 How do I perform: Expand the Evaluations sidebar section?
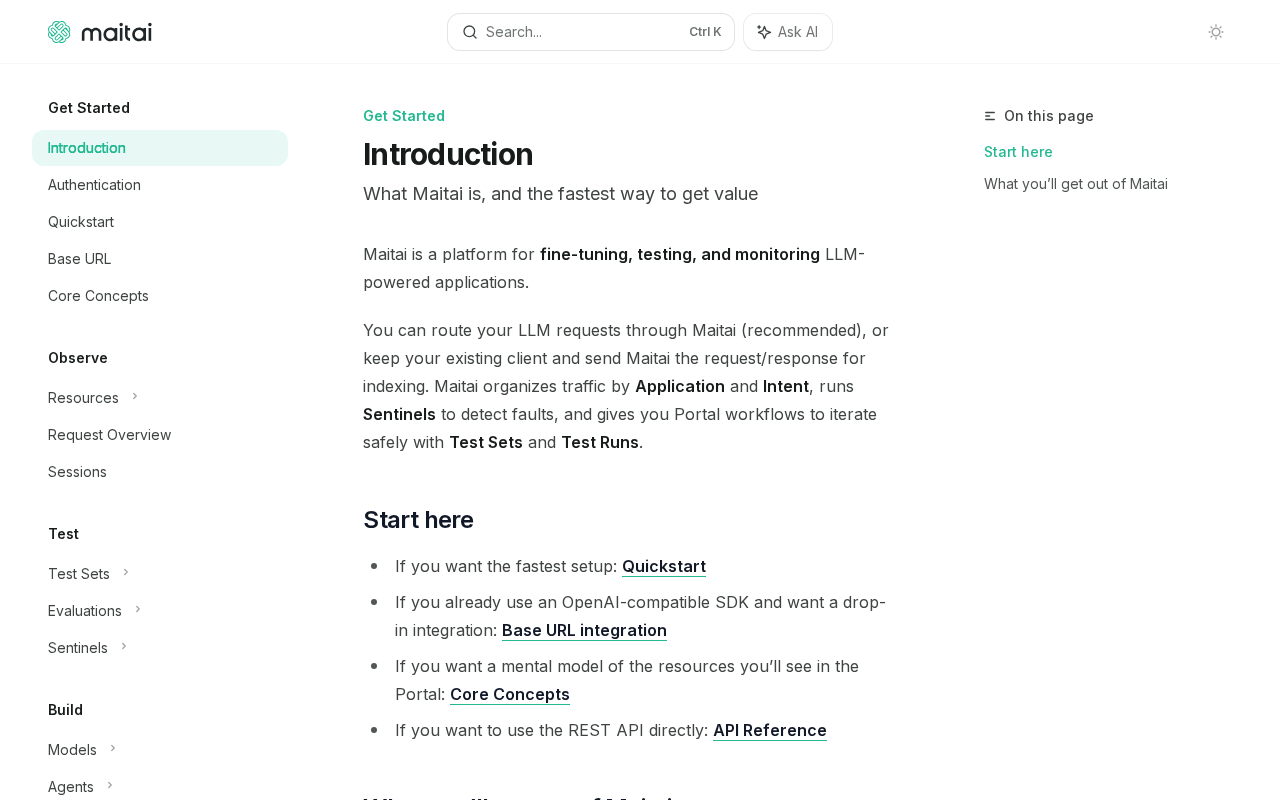[x=138, y=610]
